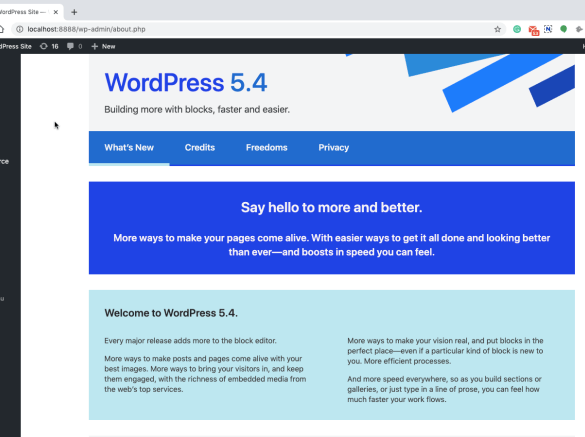
Task: Click the 'Welcome to WordPress 5.4.' heading
Action: pos(171,313)
